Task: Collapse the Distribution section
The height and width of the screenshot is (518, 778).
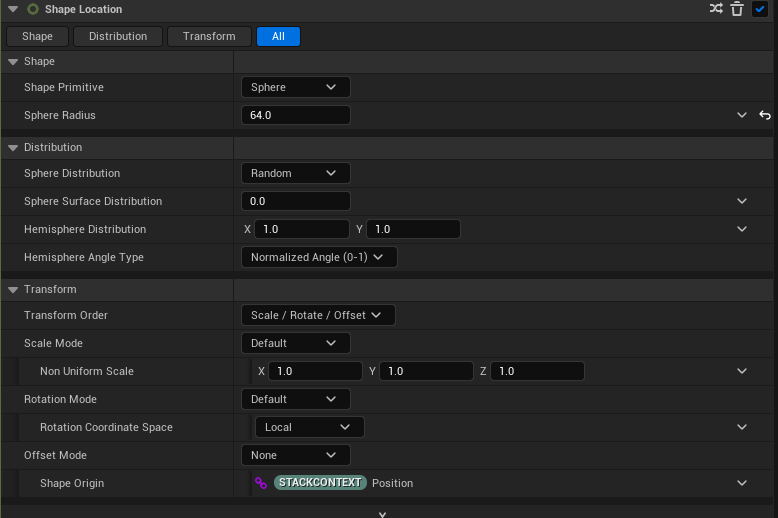Action: (x=13, y=147)
